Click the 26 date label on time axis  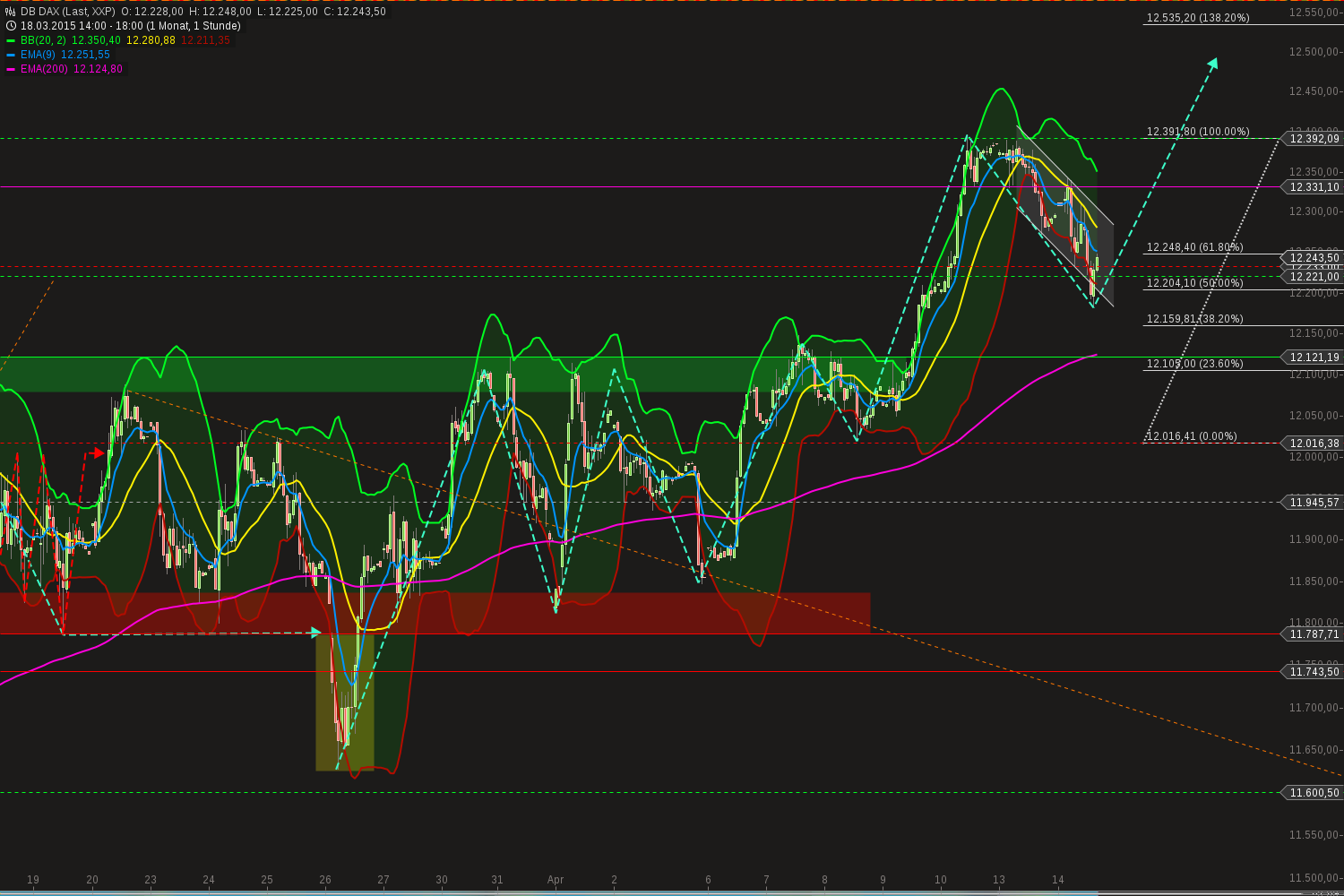coord(325,880)
